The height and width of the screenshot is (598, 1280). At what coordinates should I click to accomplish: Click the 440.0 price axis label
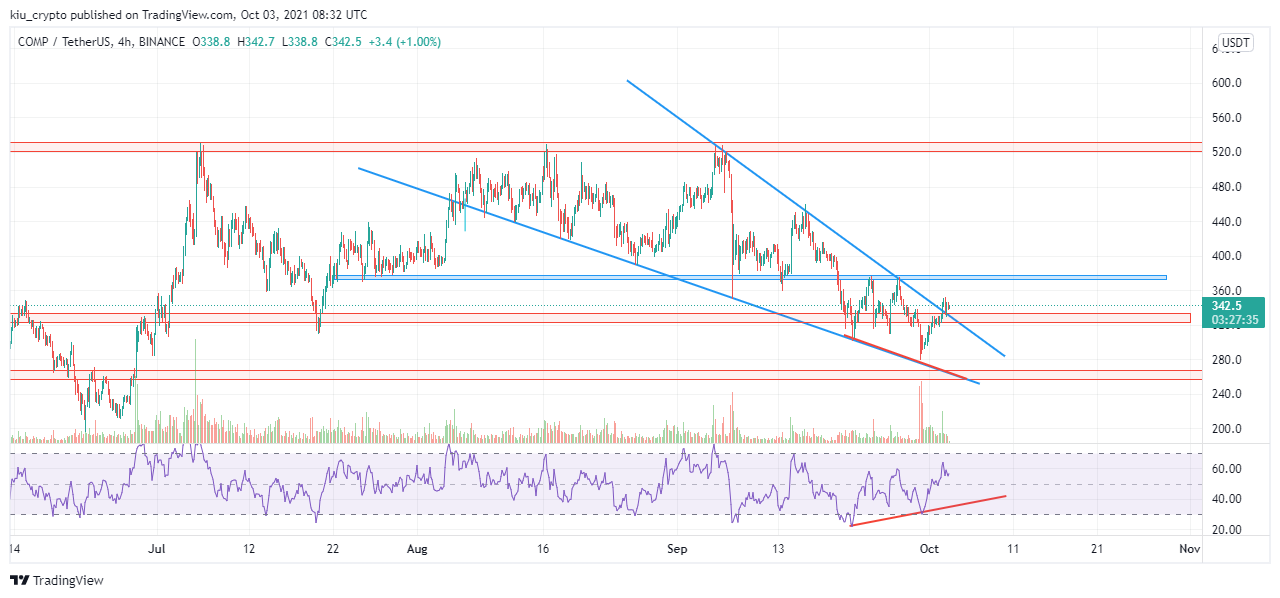click(x=1227, y=222)
